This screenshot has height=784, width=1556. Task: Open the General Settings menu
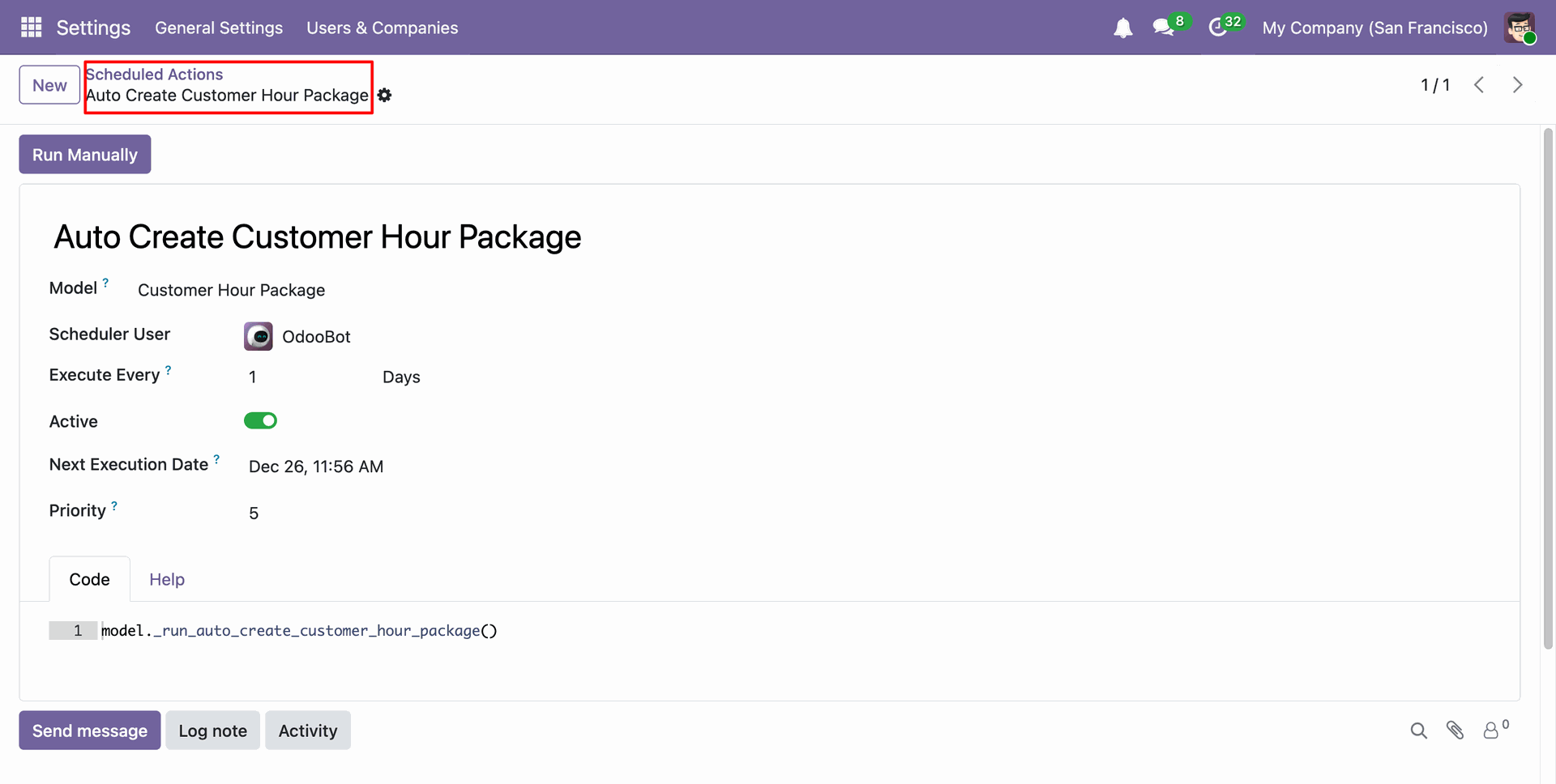(x=219, y=28)
